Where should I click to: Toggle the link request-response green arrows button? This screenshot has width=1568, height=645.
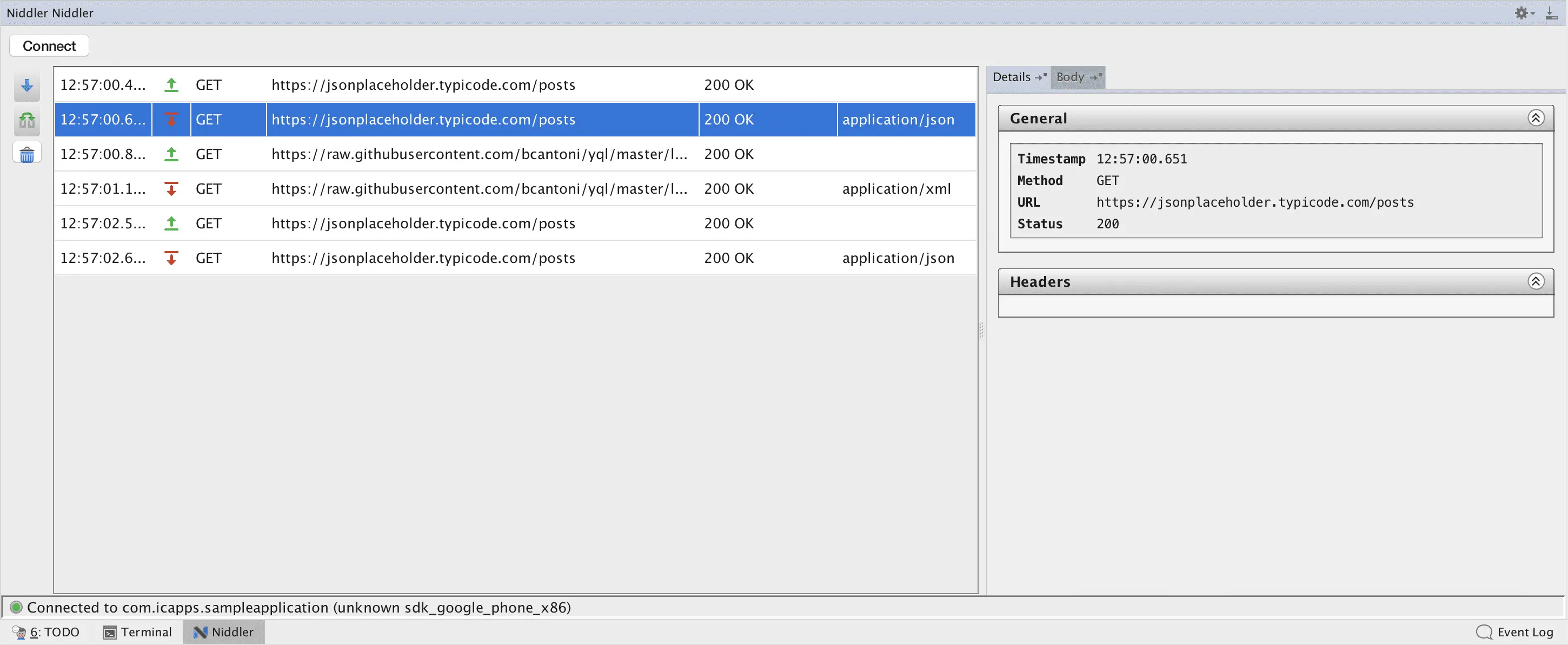[27, 120]
